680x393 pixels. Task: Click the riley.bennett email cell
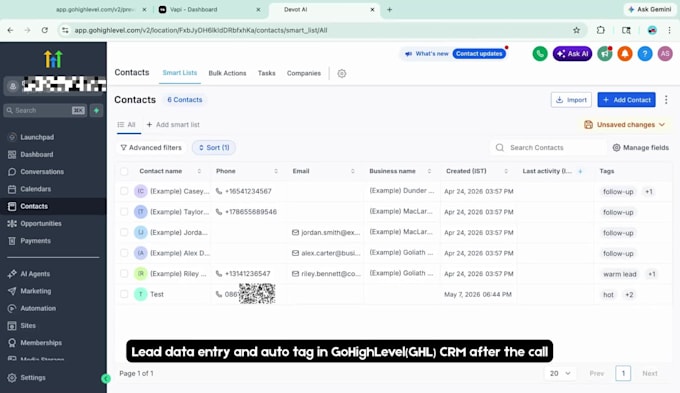(326, 274)
